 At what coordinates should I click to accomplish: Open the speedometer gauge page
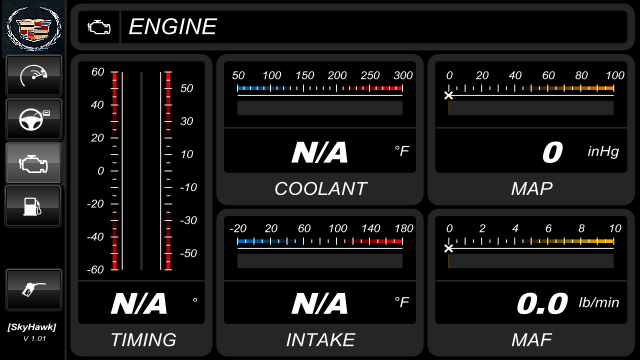pyautogui.click(x=34, y=76)
